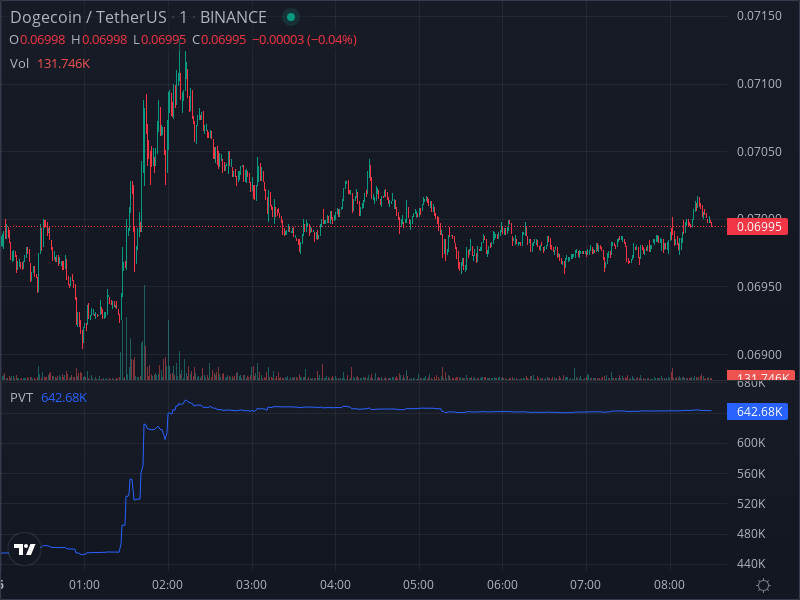This screenshot has height=600, width=800.
Task: Click the 0.07150 price axis label
Action: pos(759,16)
